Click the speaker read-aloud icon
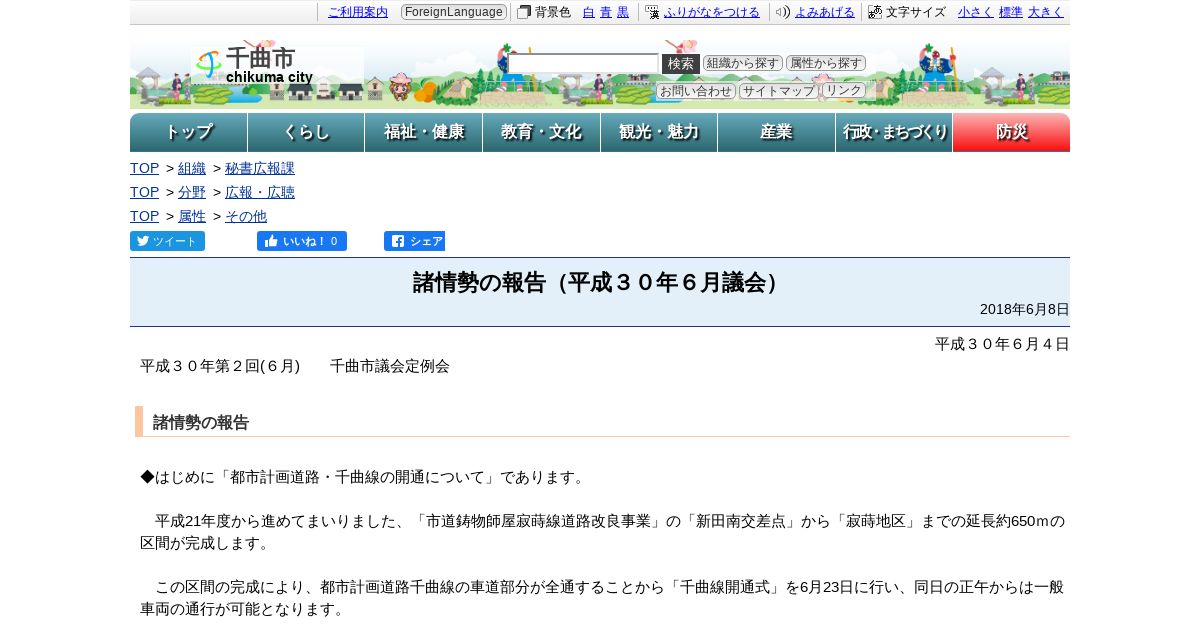The width and height of the screenshot is (1200, 630). coord(783,12)
